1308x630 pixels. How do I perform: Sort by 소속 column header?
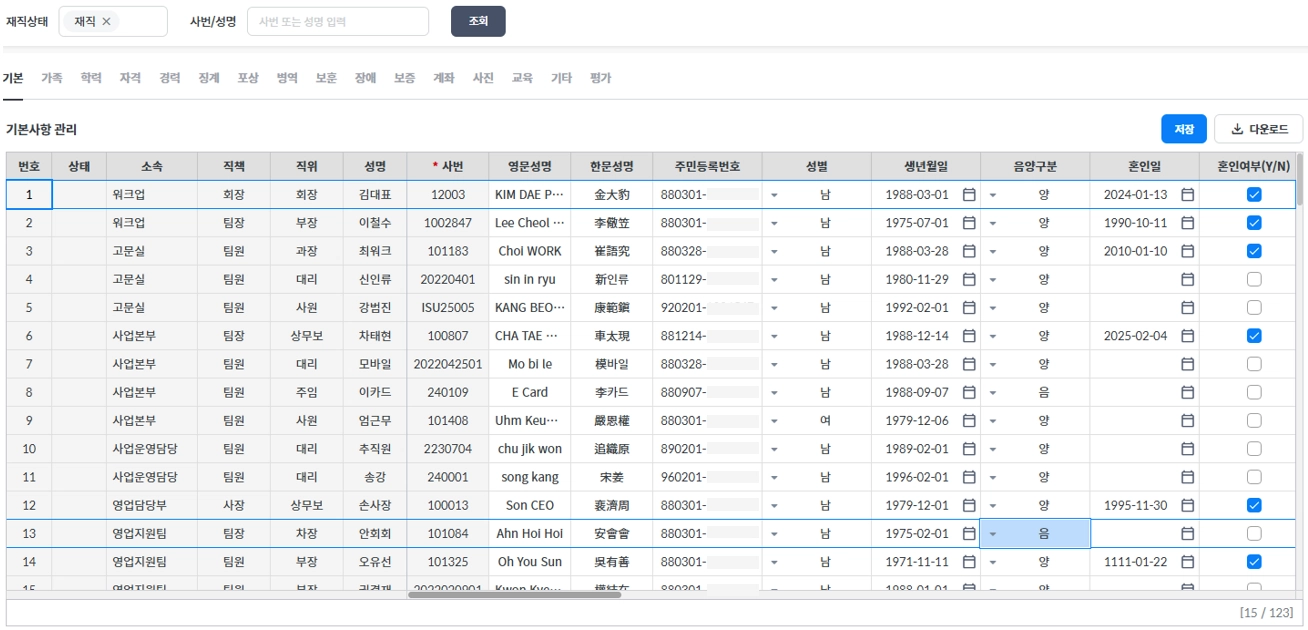tap(152, 166)
